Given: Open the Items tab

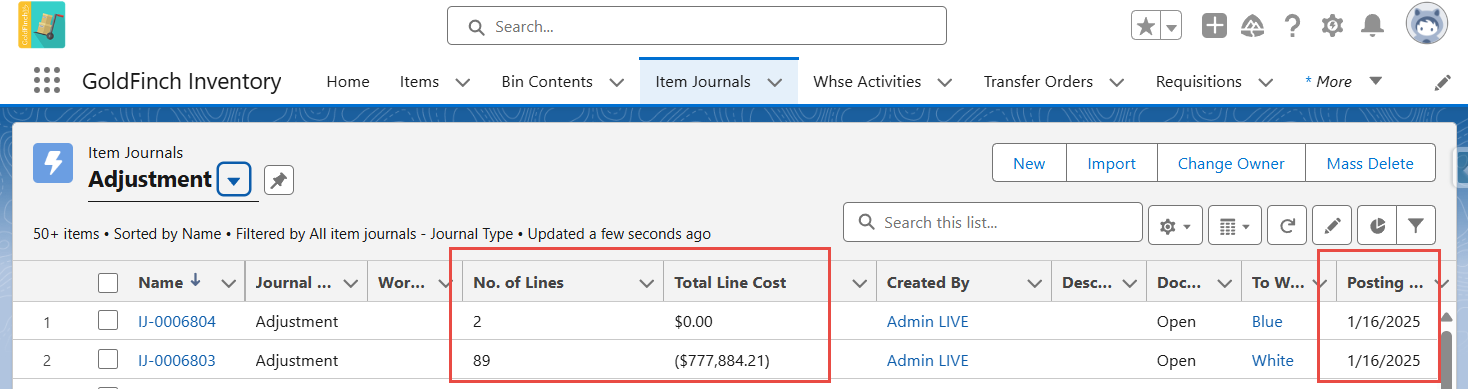Looking at the screenshot, I should coord(420,82).
